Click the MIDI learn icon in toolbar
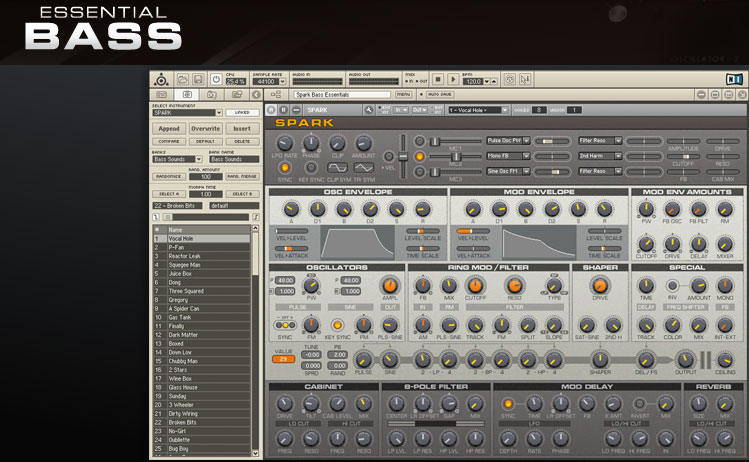The image size is (749, 462). (510, 79)
